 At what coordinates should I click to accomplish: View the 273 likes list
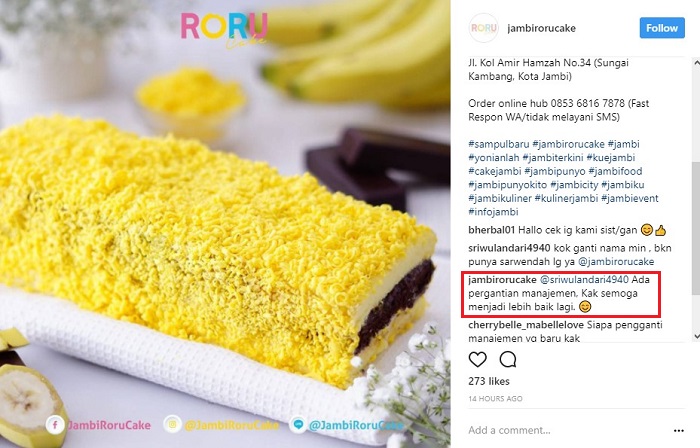tap(489, 382)
